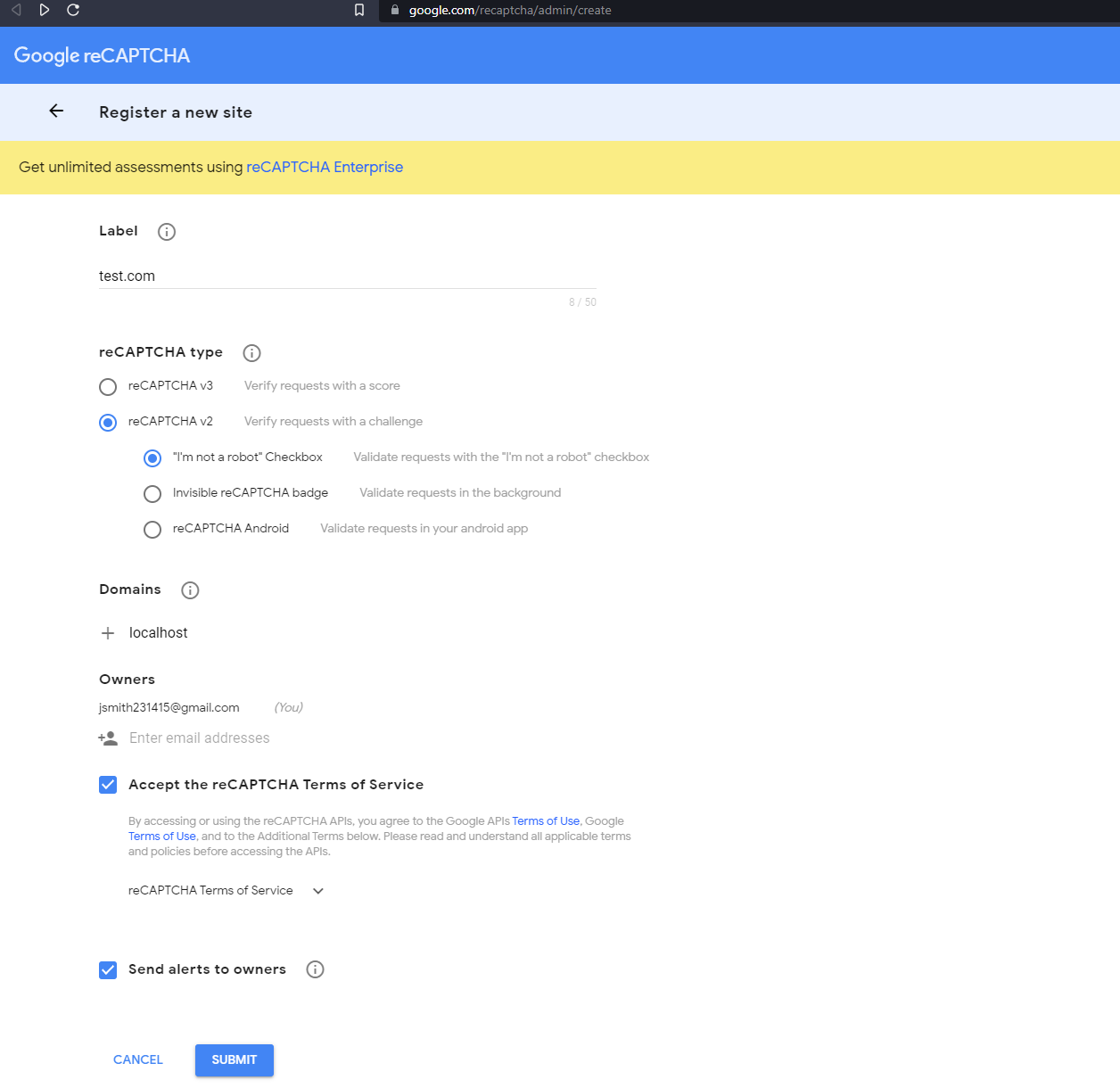
Task: Show info about Send alerts to owners
Action: tap(315, 969)
